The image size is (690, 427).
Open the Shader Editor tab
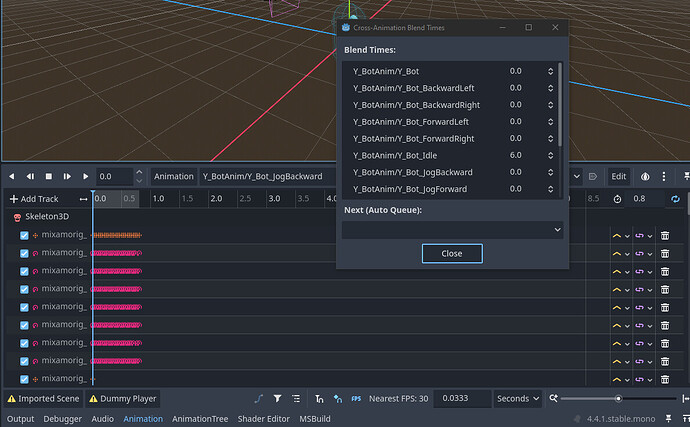[x=264, y=419]
